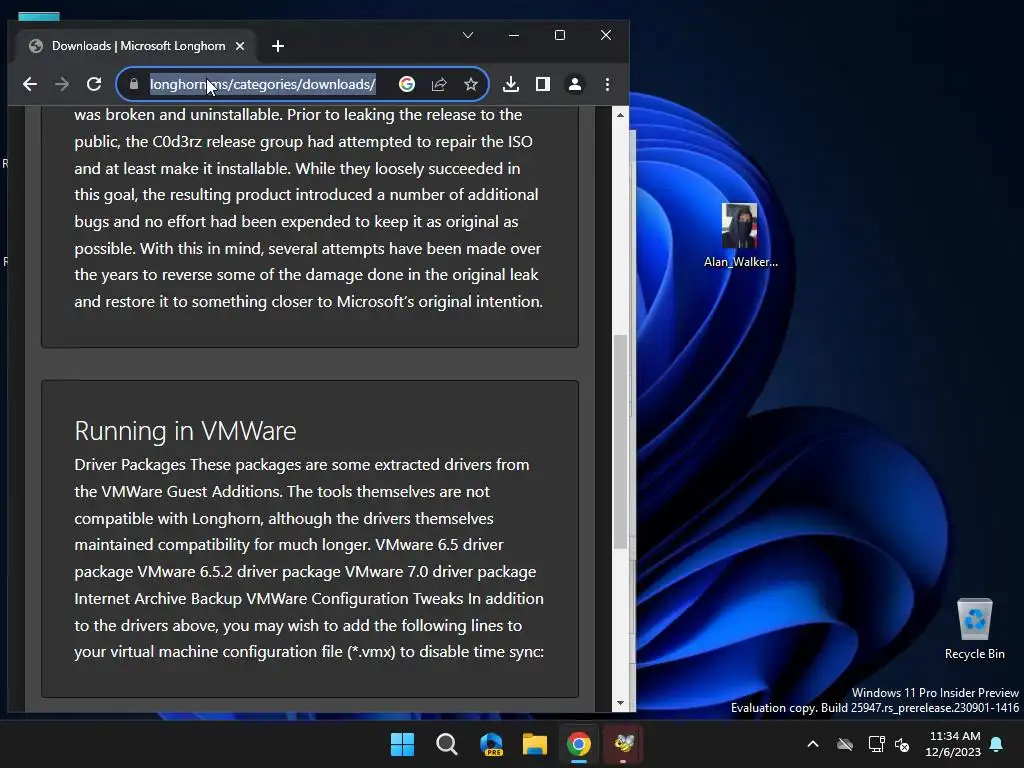The height and width of the screenshot is (768, 1024).
Task: Open Chrome side panel
Action: click(x=543, y=84)
